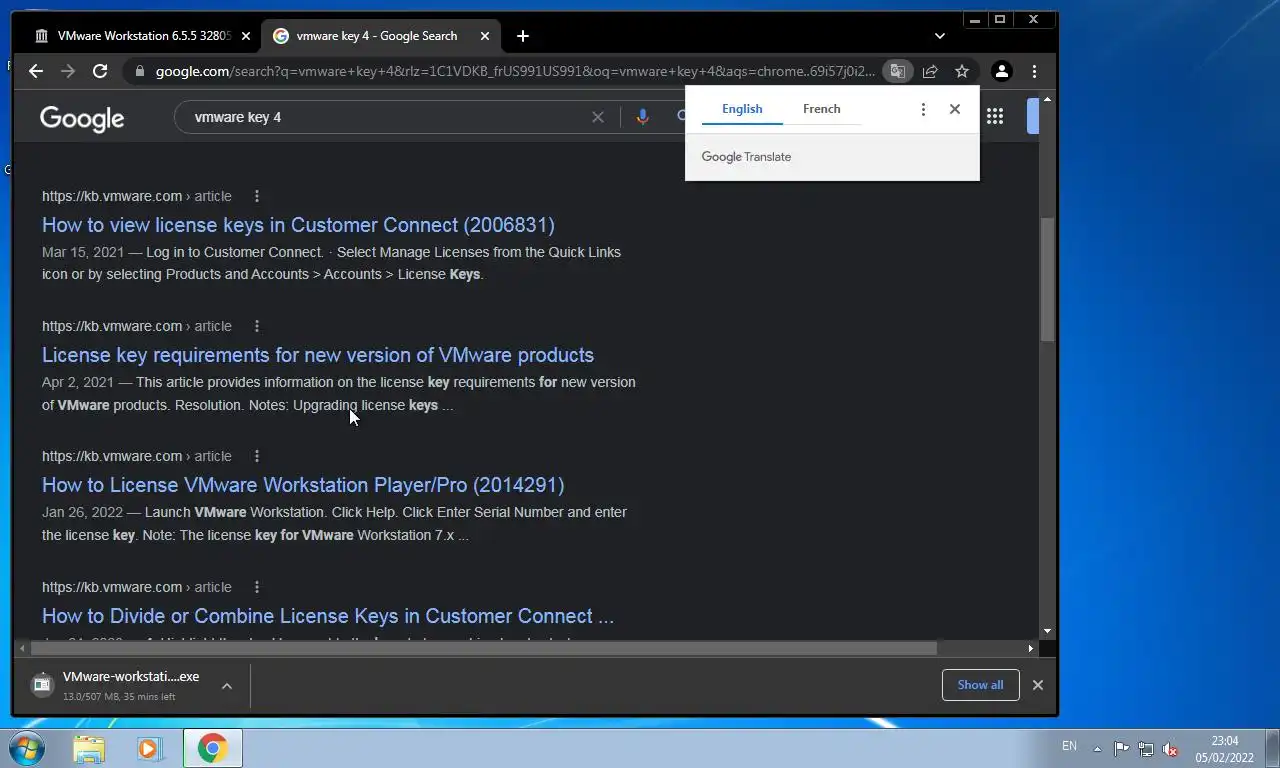Select French in the translate popup
This screenshot has width=1280, height=768.
822,109
